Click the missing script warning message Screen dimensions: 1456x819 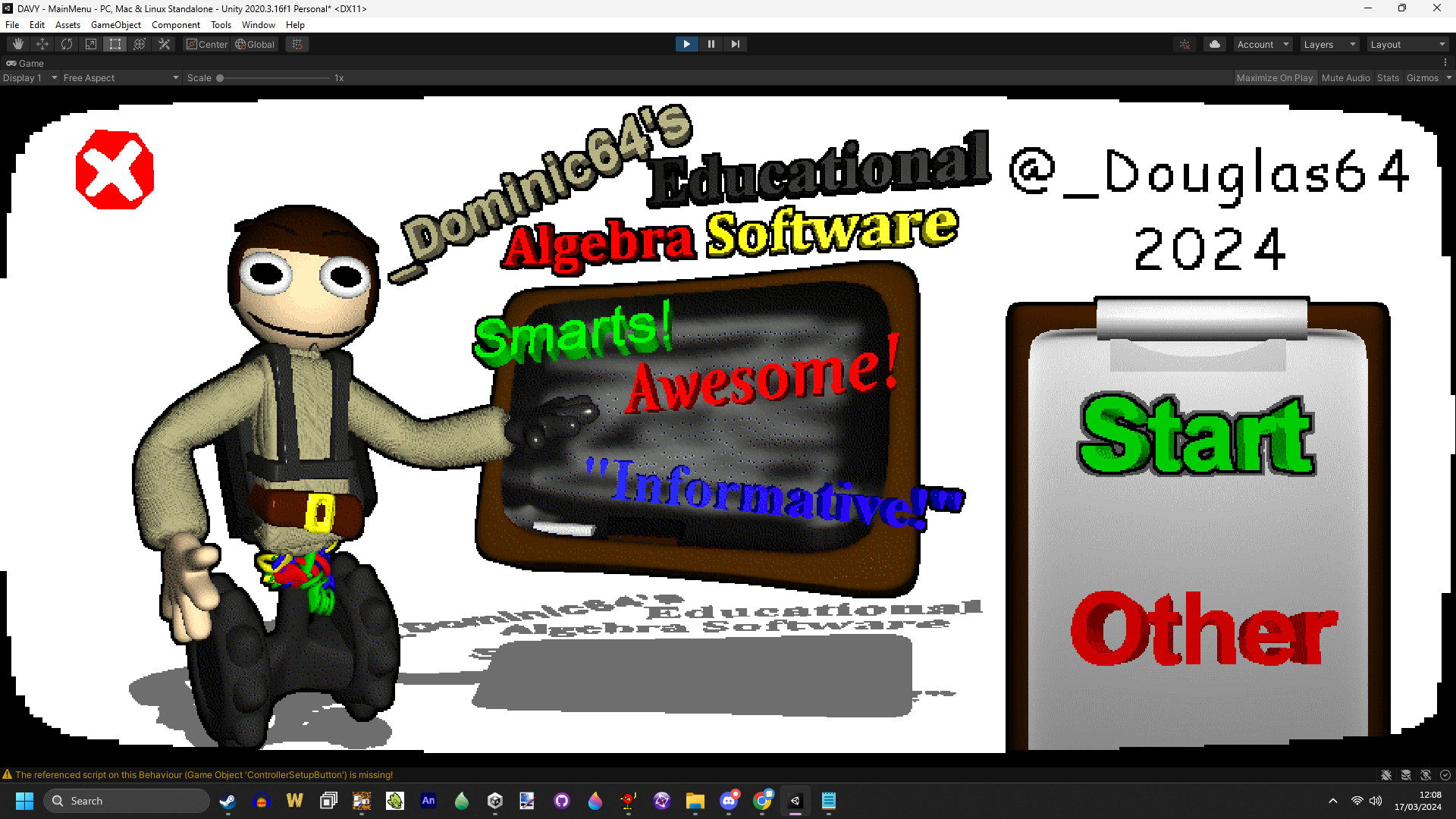tap(203, 774)
